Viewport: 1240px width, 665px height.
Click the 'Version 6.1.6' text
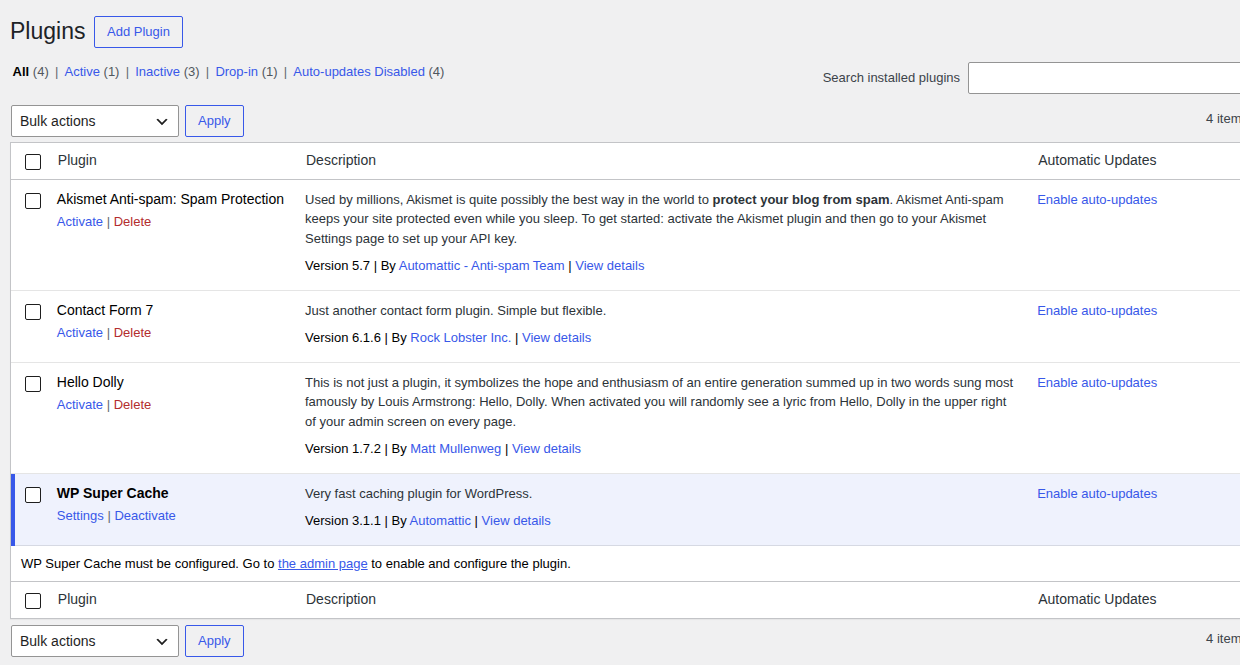tap(343, 338)
